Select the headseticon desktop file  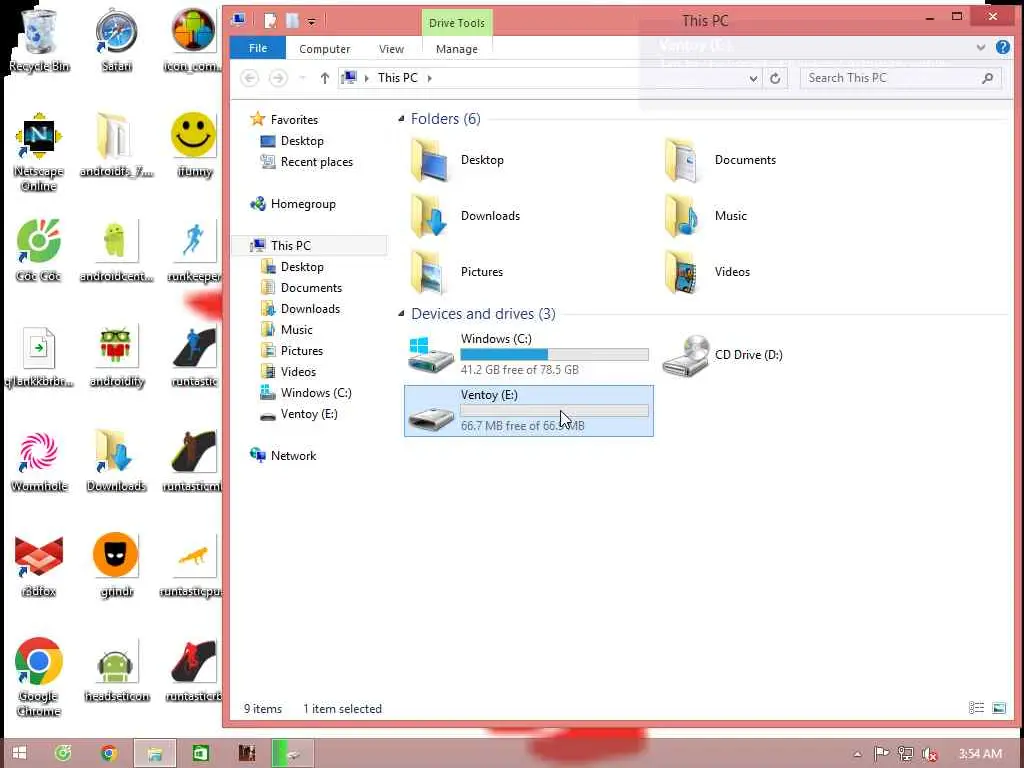[116, 670]
